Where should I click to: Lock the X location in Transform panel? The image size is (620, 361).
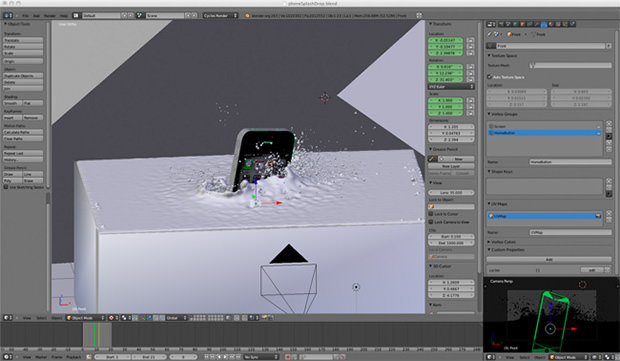[470, 40]
